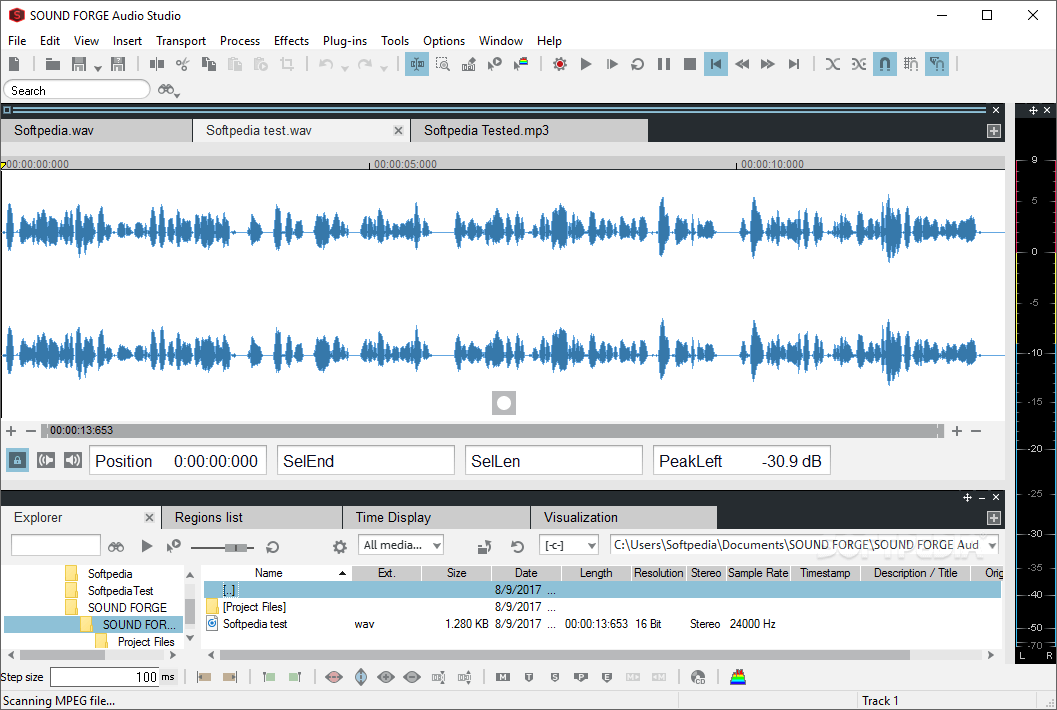Image resolution: width=1057 pixels, height=710 pixels.
Task: Open the Redo history dropdown arrow
Action: pos(384,67)
